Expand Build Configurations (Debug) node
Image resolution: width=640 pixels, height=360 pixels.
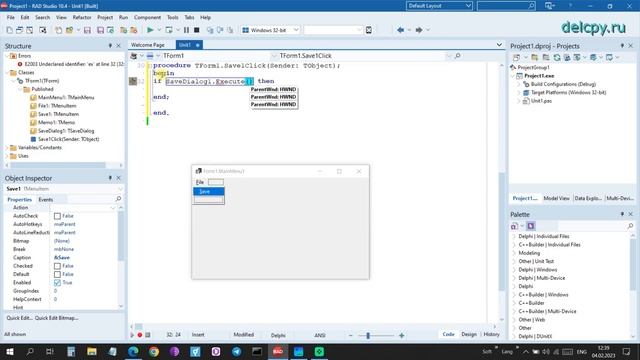click(519, 84)
